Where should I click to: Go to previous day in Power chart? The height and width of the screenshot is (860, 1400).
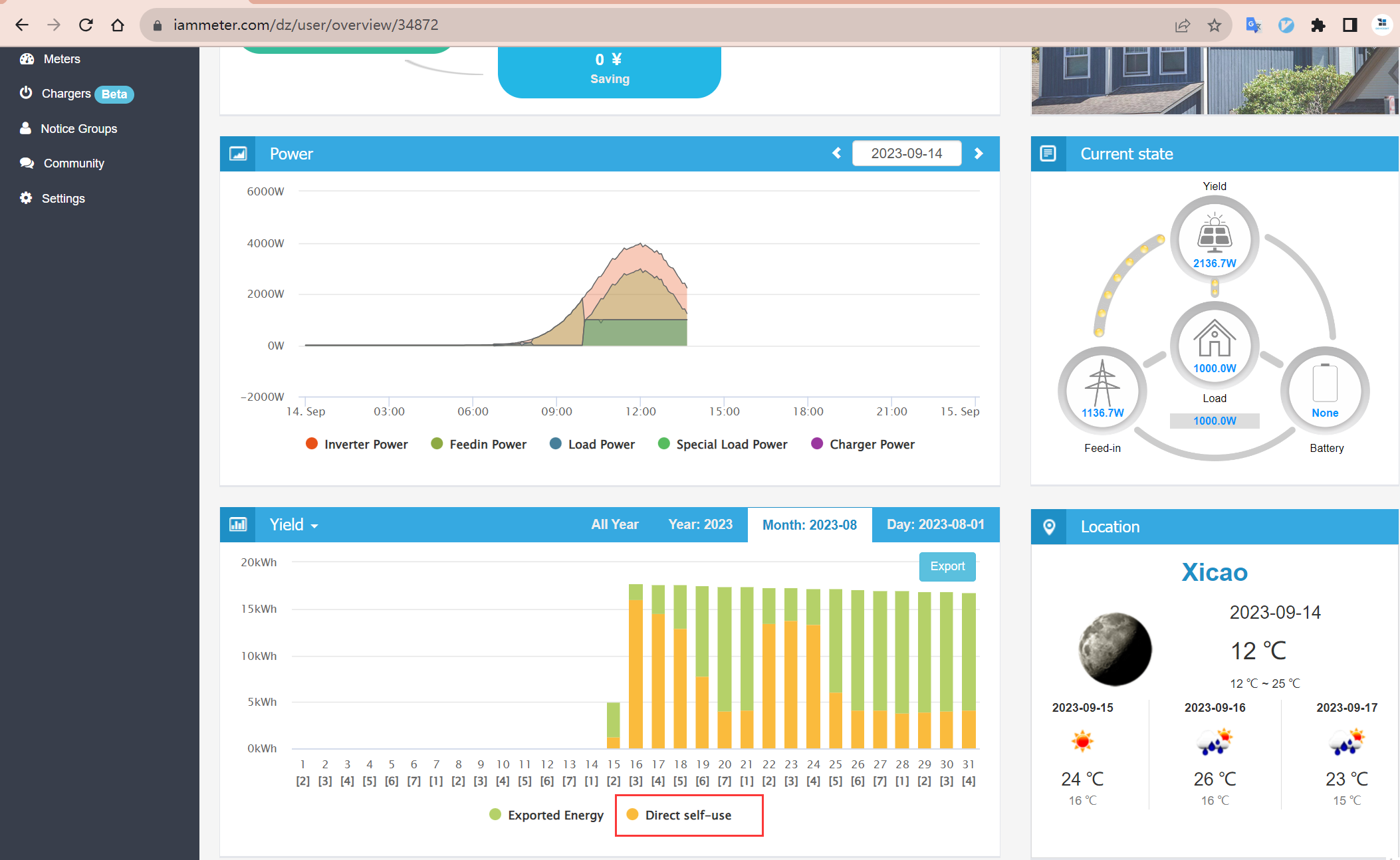836,154
